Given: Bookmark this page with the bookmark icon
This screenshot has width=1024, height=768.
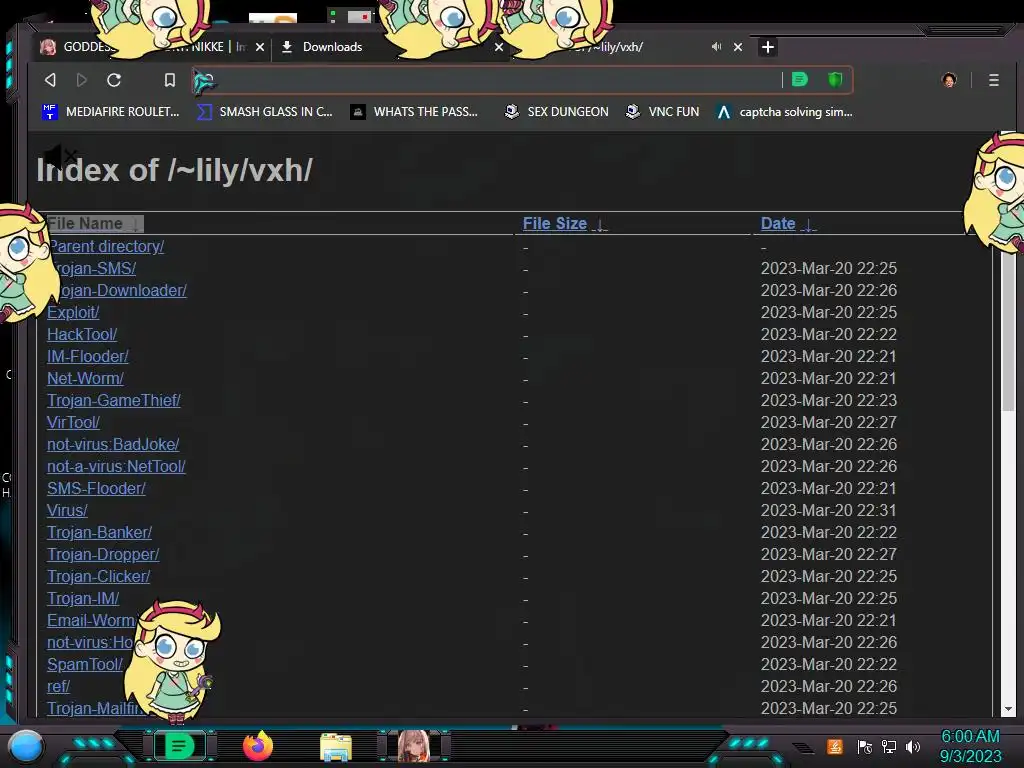Looking at the screenshot, I should coord(170,80).
